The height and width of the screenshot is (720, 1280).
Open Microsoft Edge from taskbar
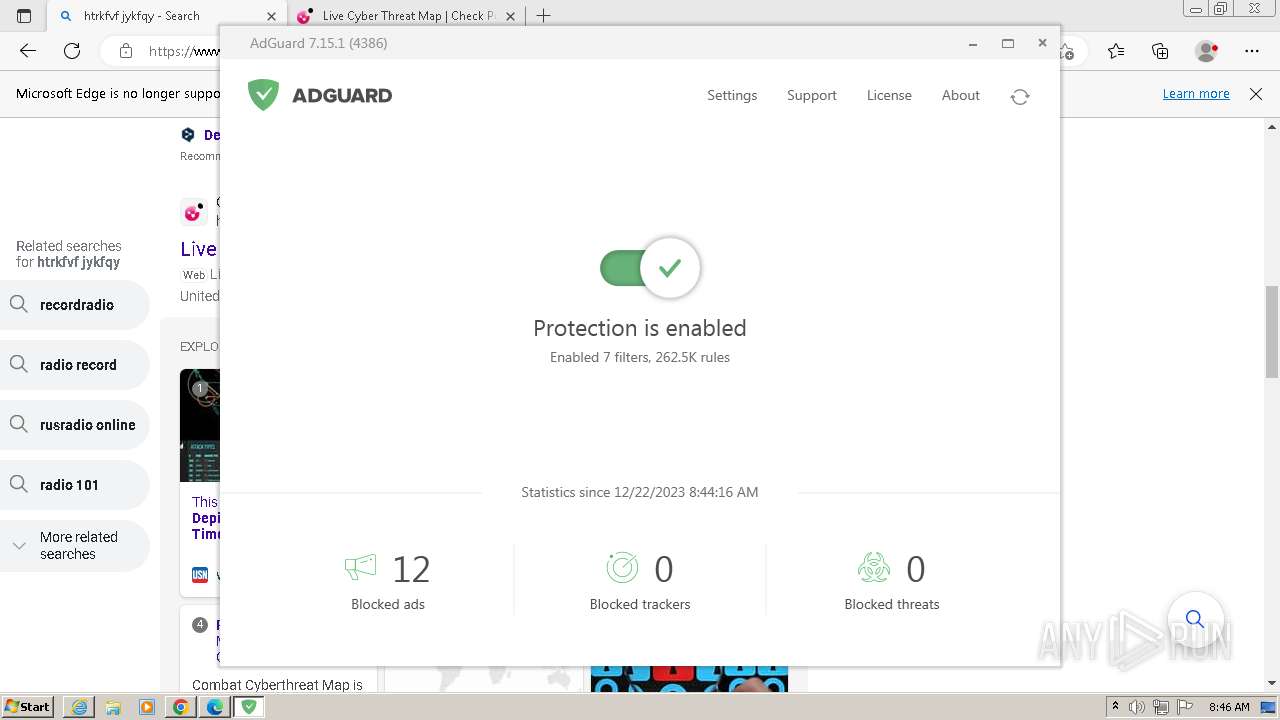215,707
